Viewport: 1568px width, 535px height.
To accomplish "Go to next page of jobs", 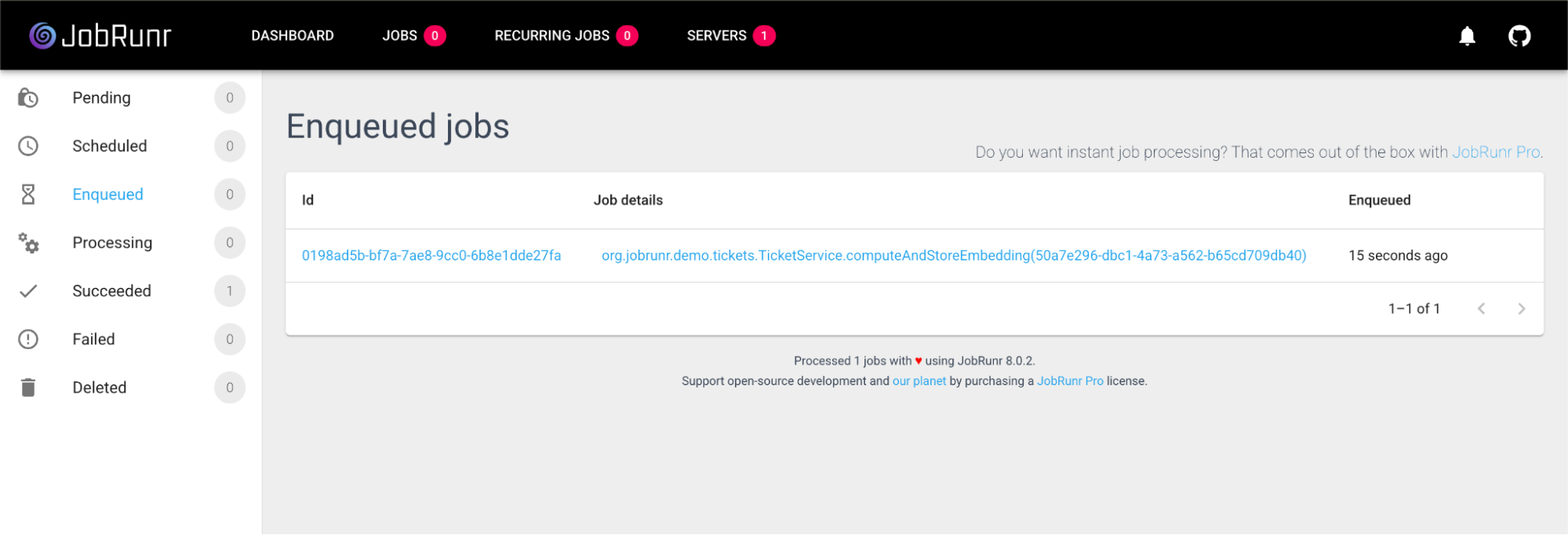I will [1521, 309].
